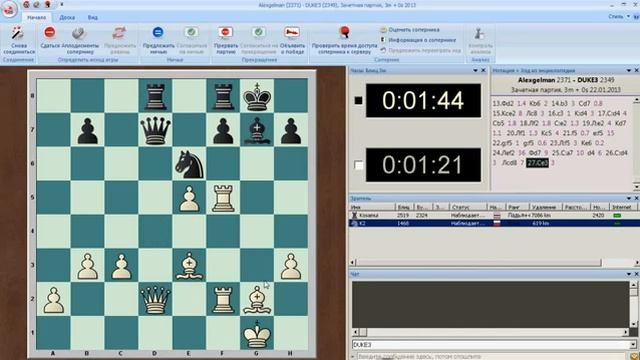The height and width of the screenshot is (360, 640).
Task: Click the notation panel vertical scrollbar down arrow
Action: tap(636, 187)
